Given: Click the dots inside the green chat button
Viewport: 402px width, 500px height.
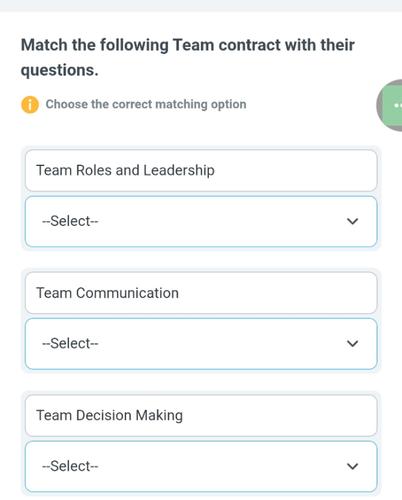Looking at the screenshot, I should (x=398, y=106).
